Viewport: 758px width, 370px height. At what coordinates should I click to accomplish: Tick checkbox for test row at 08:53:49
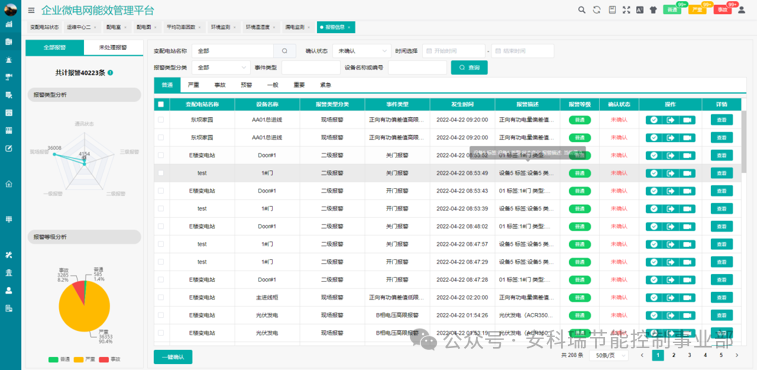[x=161, y=173]
